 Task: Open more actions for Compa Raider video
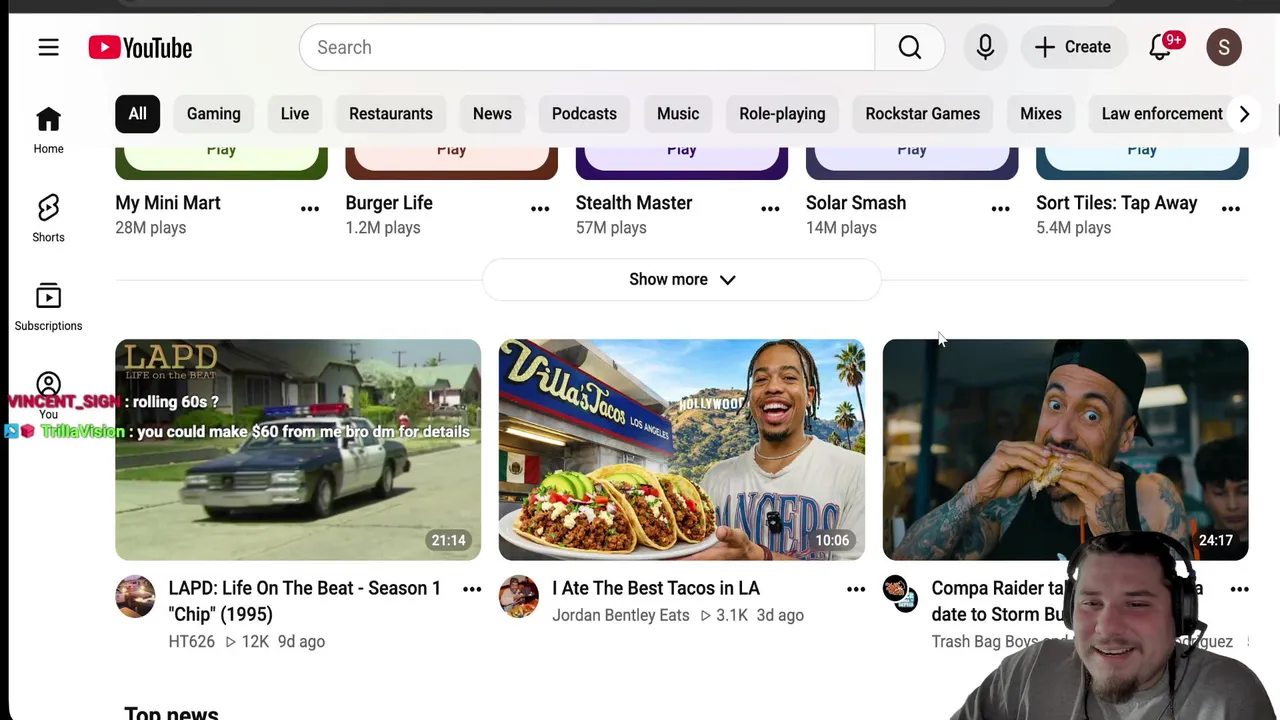[1240, 589]
